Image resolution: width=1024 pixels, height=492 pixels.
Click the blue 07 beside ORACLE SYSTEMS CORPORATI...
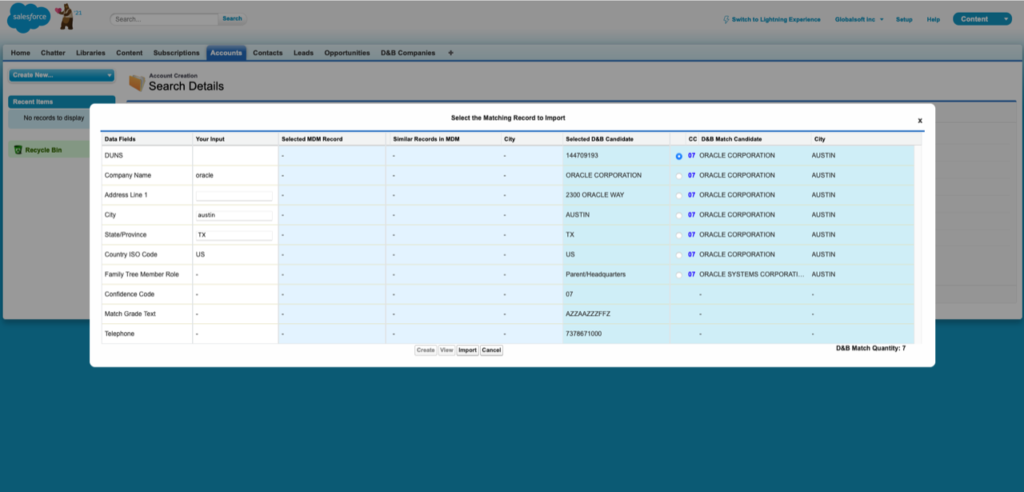point(692,275)
